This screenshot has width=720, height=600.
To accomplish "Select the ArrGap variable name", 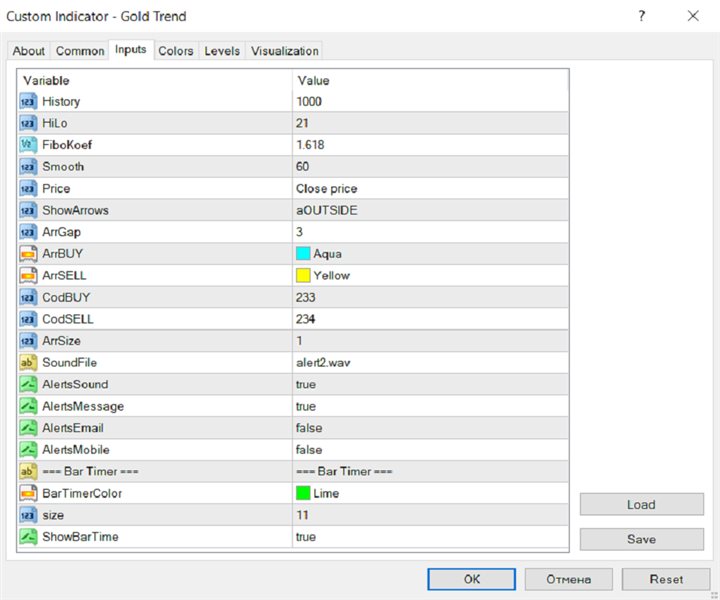I will click(62, 232).
